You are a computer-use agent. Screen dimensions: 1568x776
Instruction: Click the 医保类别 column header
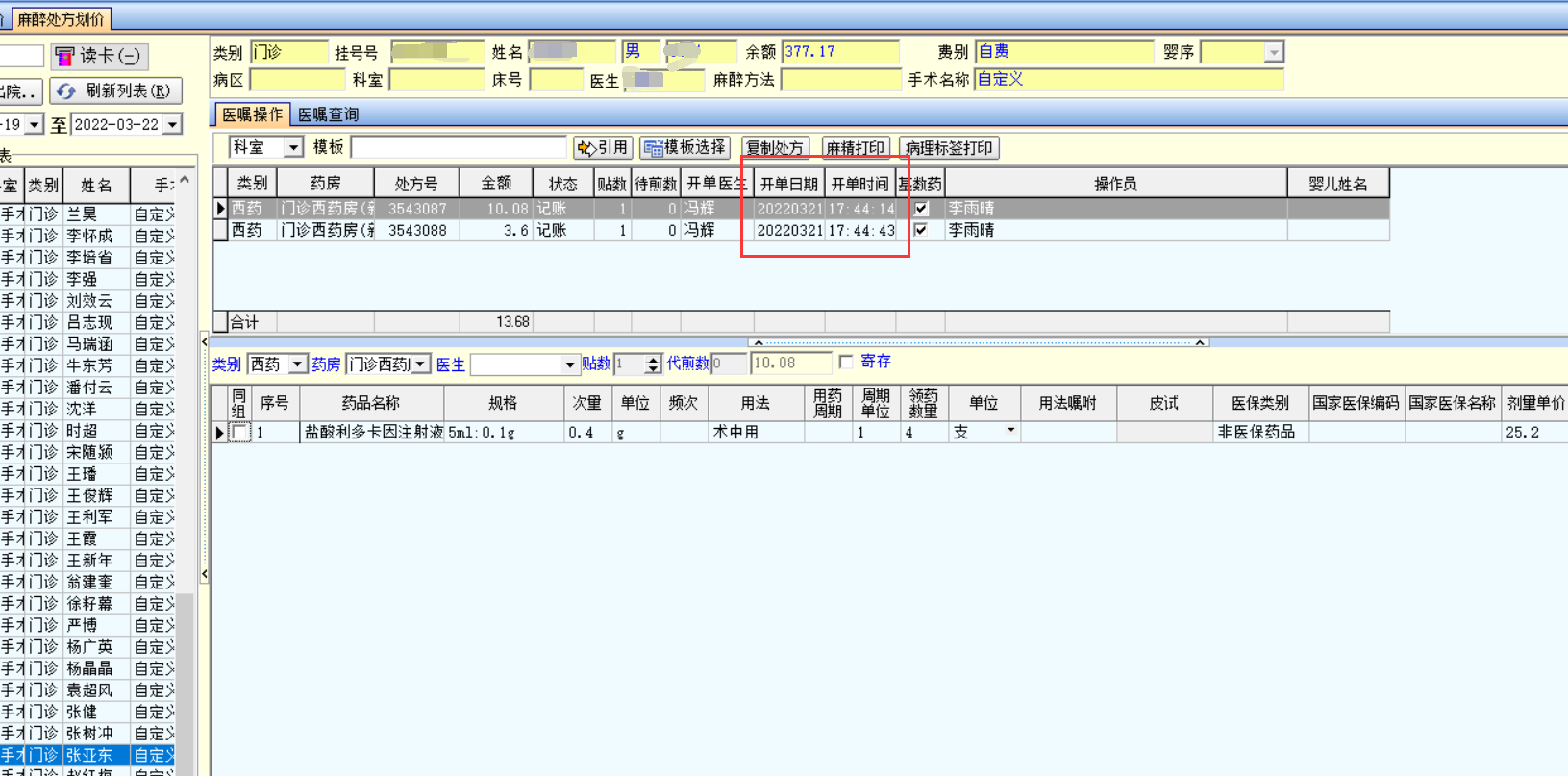click(1260, 403)
